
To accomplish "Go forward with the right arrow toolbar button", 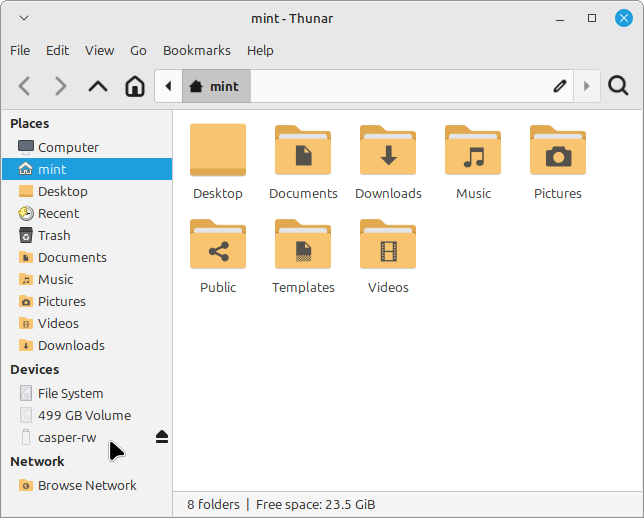I will click(61, 86).
